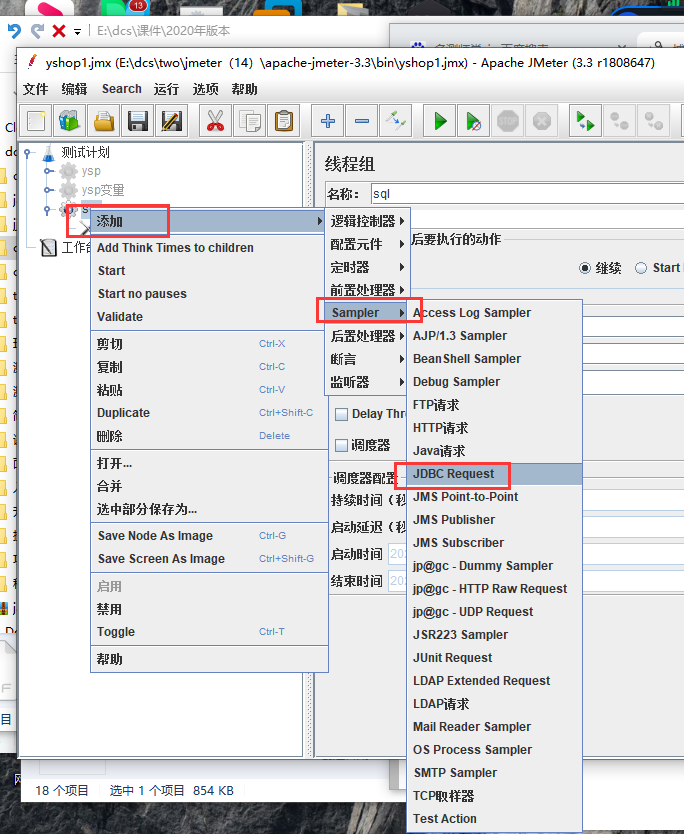Choose TCP取样器 from sampler list
684x834 pixels.
495,796
